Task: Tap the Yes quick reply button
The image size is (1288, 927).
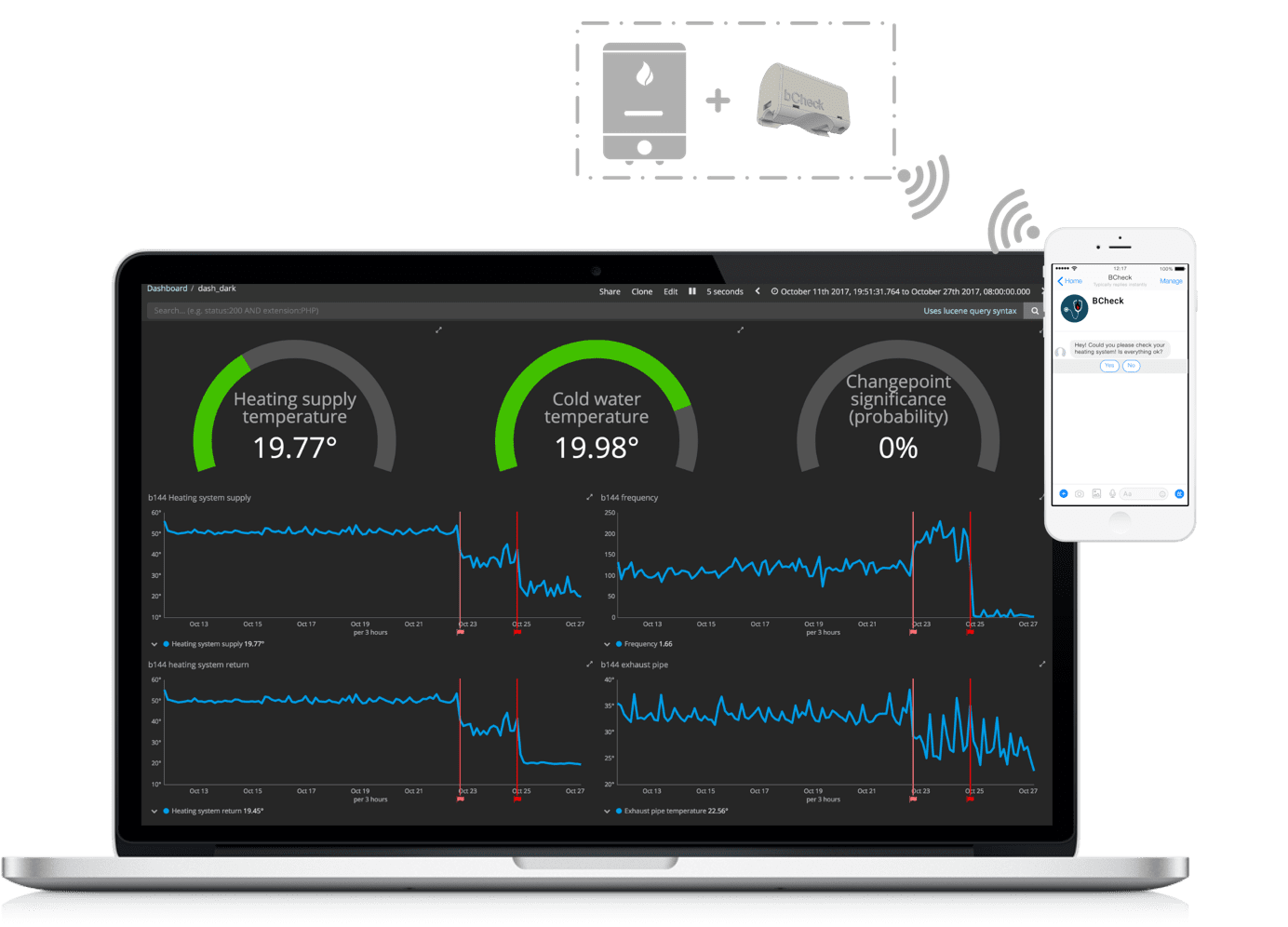Action: pyautogui.click(x=1108, y=366)
